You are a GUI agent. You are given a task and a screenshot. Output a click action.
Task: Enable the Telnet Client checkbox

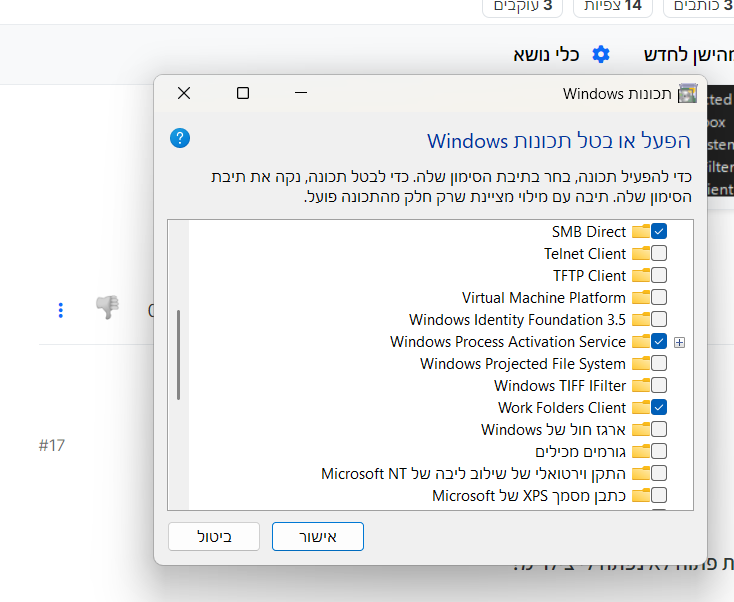[x=659, y=253]
